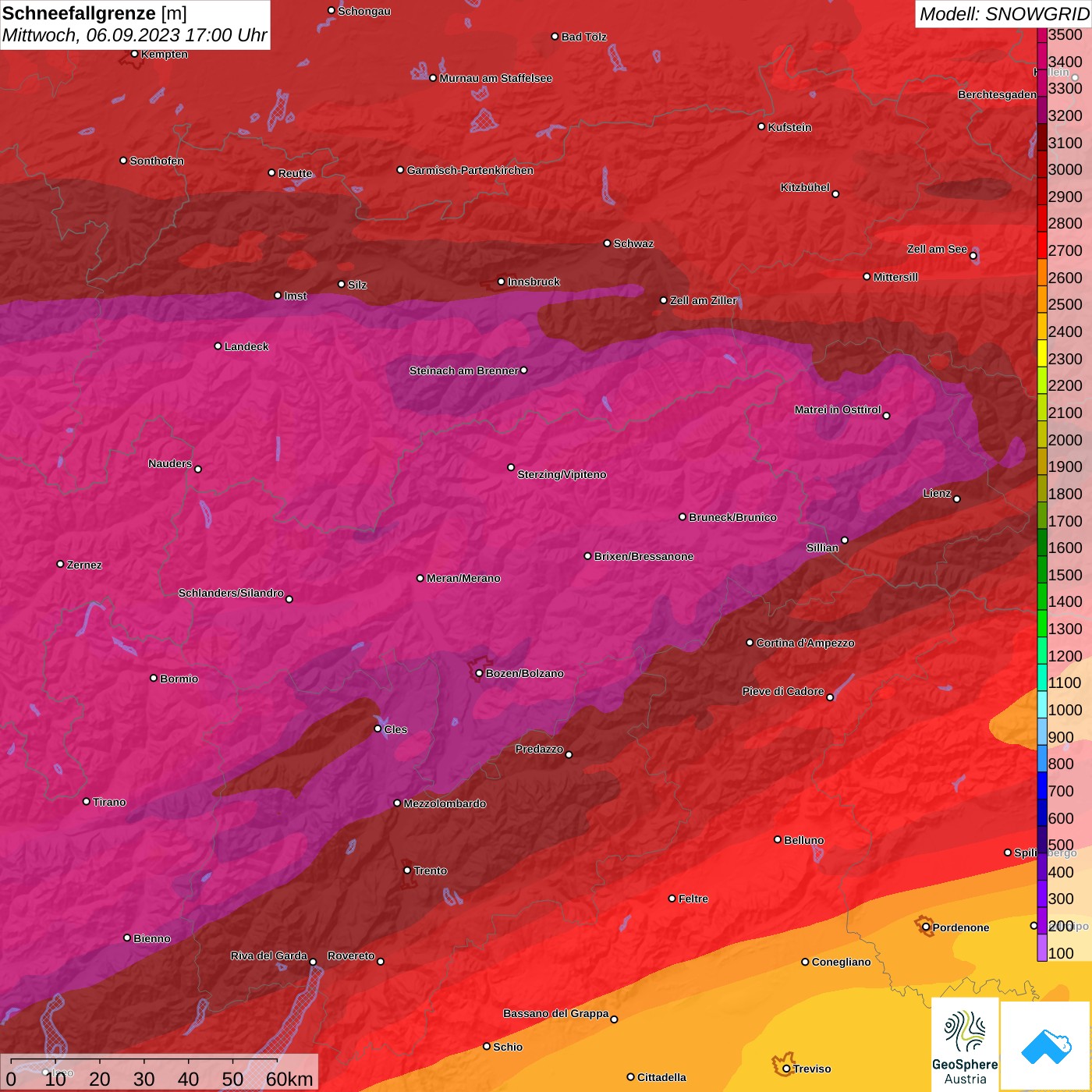Click the Brixen/Bressanone label

[643, 556]
